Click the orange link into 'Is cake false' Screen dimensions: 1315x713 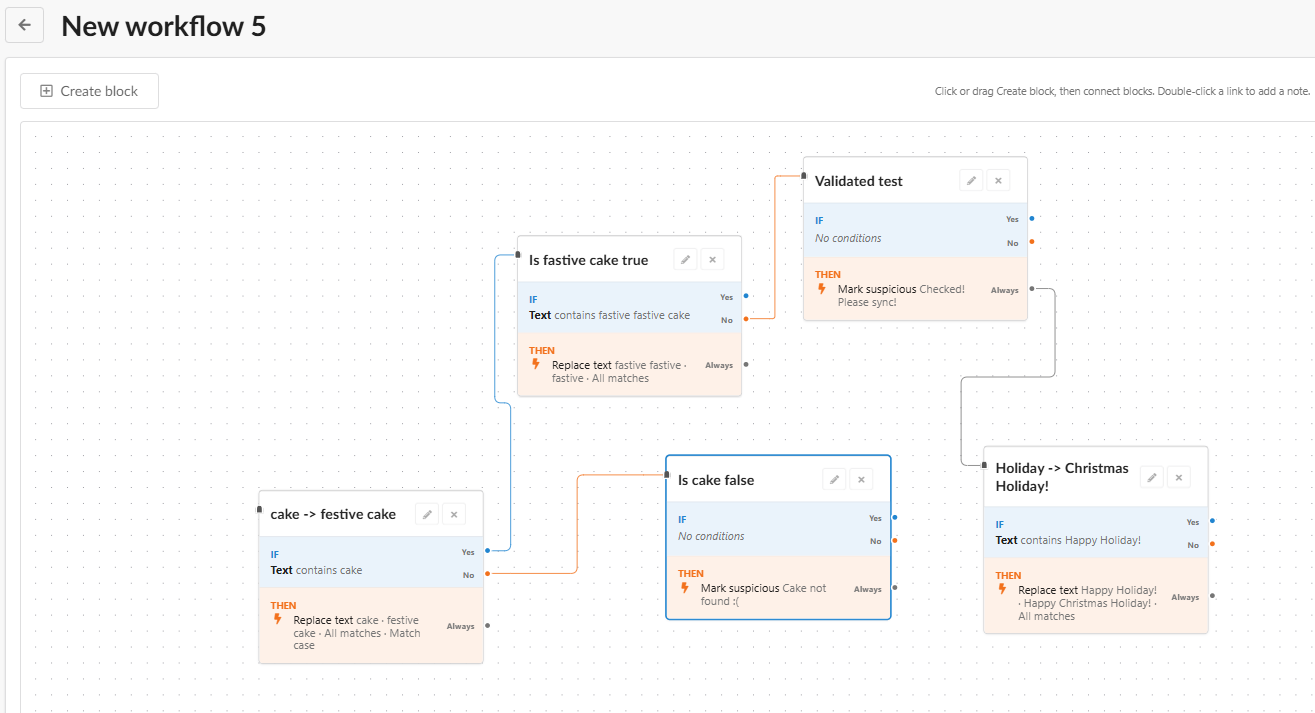[x=579, y=524]
